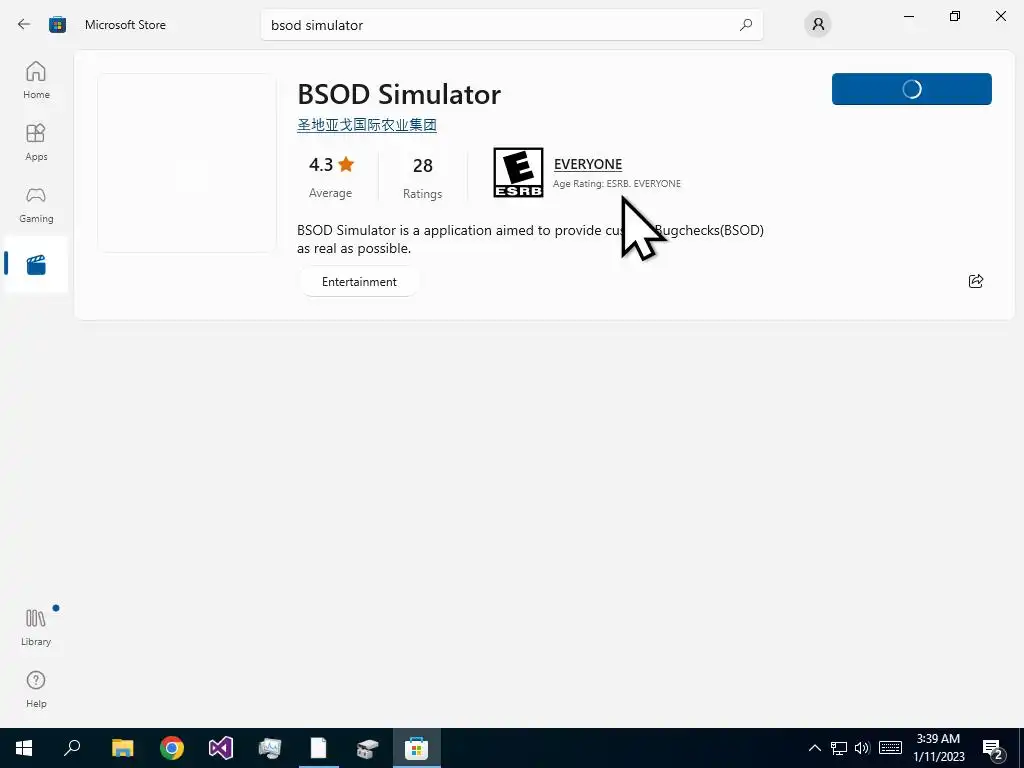Launch Google Chrome from the taskbar
The width and height of the screenshot is (1024, 768).
172,748
